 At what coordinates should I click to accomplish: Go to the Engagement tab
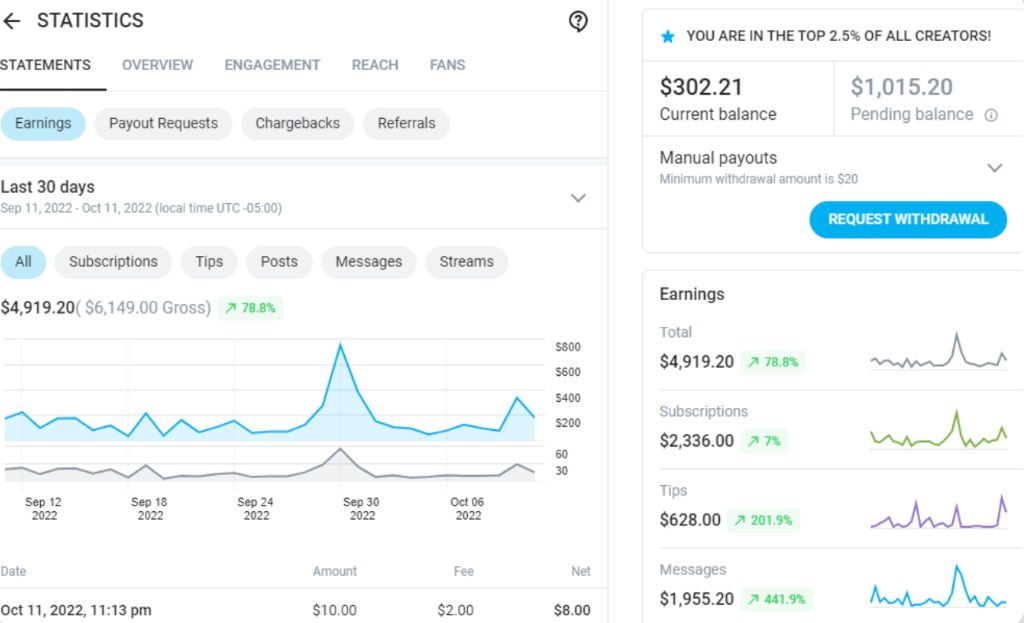272,65
